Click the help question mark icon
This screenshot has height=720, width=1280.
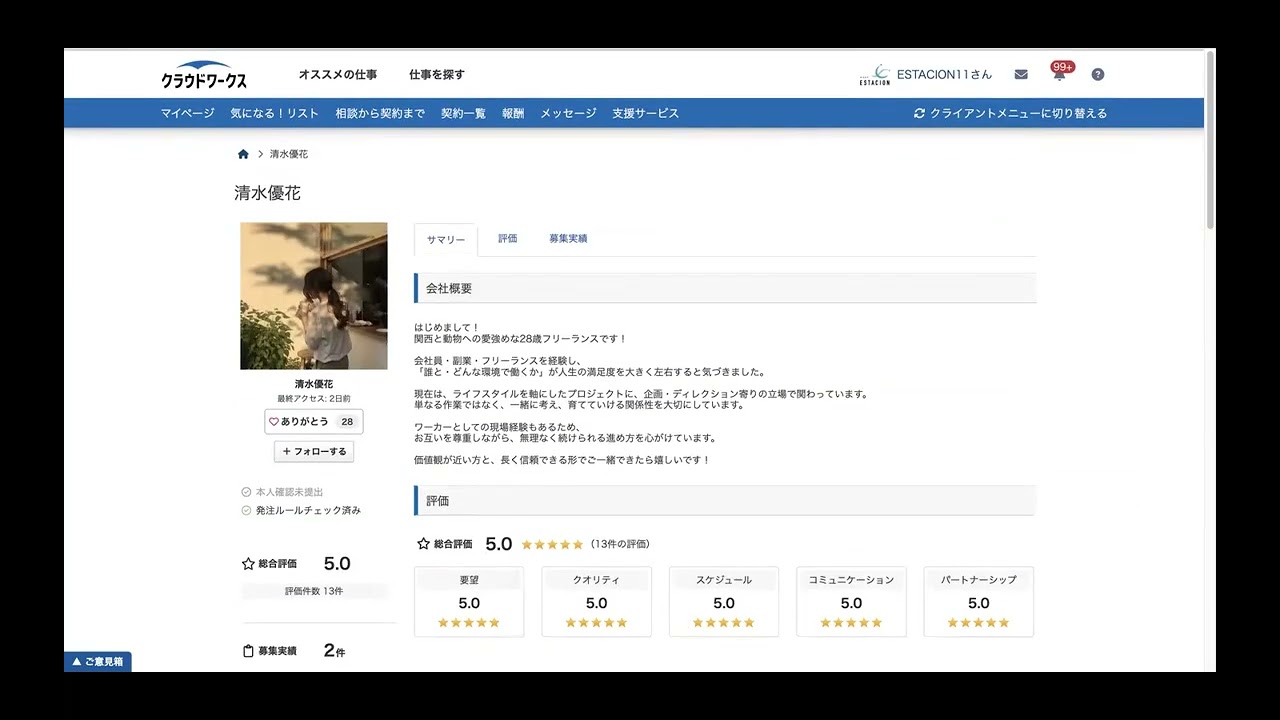click(1098, 75)
